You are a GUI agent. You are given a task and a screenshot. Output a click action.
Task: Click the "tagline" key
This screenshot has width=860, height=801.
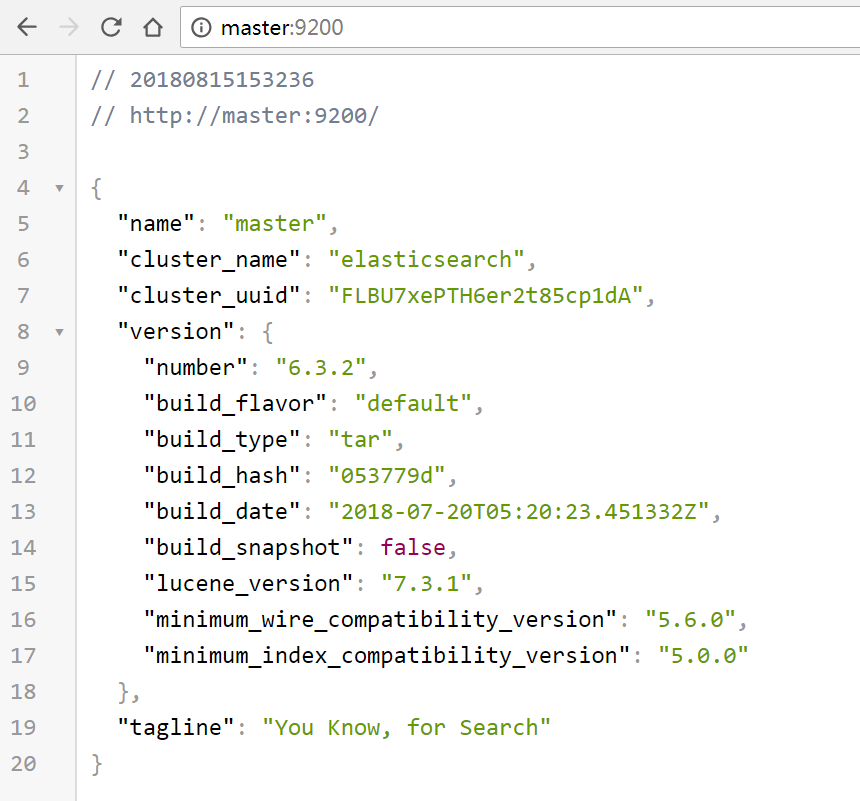176,728
